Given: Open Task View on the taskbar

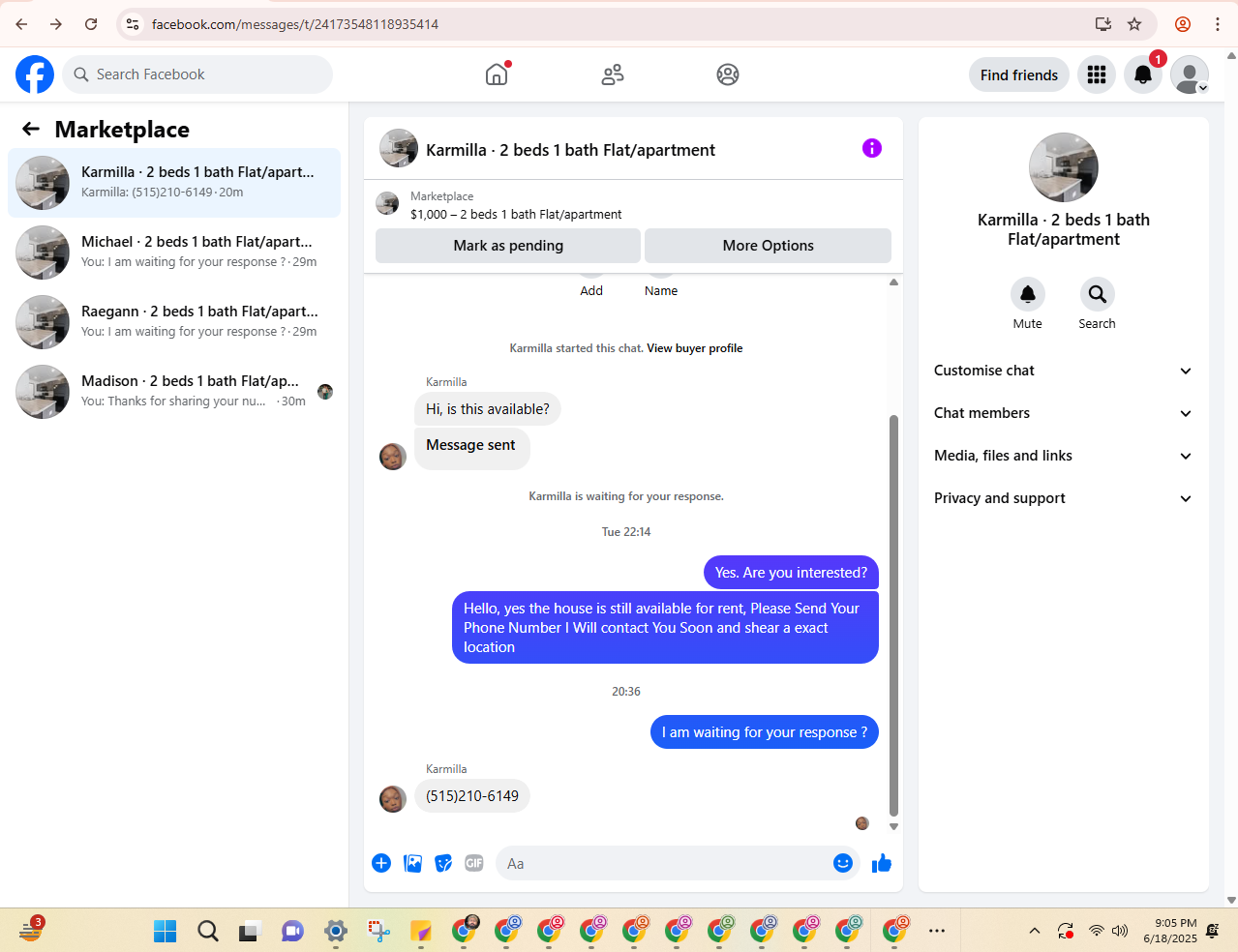Looking at the screenshot, I should tap(250, 931).
